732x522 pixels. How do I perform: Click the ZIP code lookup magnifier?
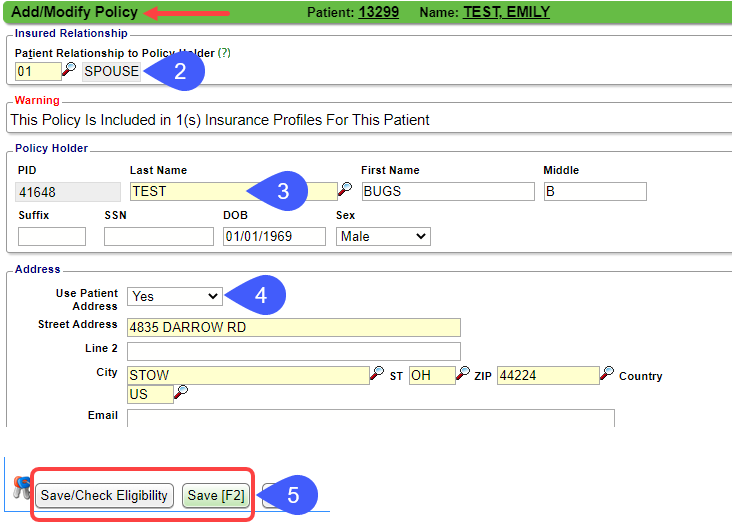click(x=607, y=374)
